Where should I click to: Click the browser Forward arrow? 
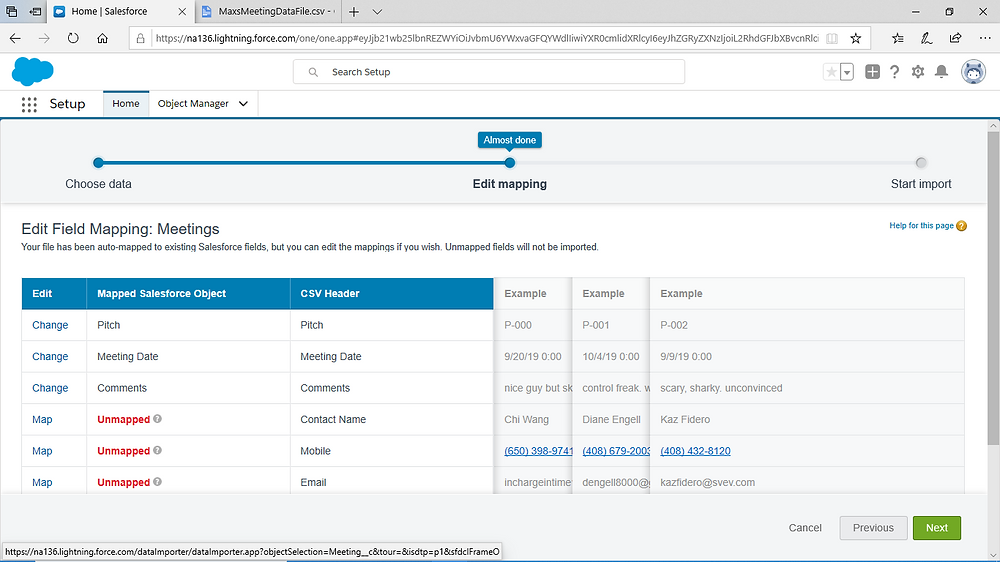[x=44, y=38]
